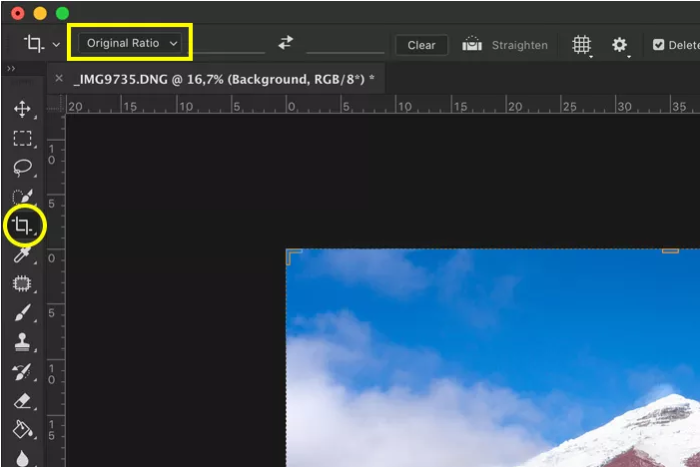Select the Spot Healing Brush tool
Screen dimensions: 700x467
coord(22,284)
